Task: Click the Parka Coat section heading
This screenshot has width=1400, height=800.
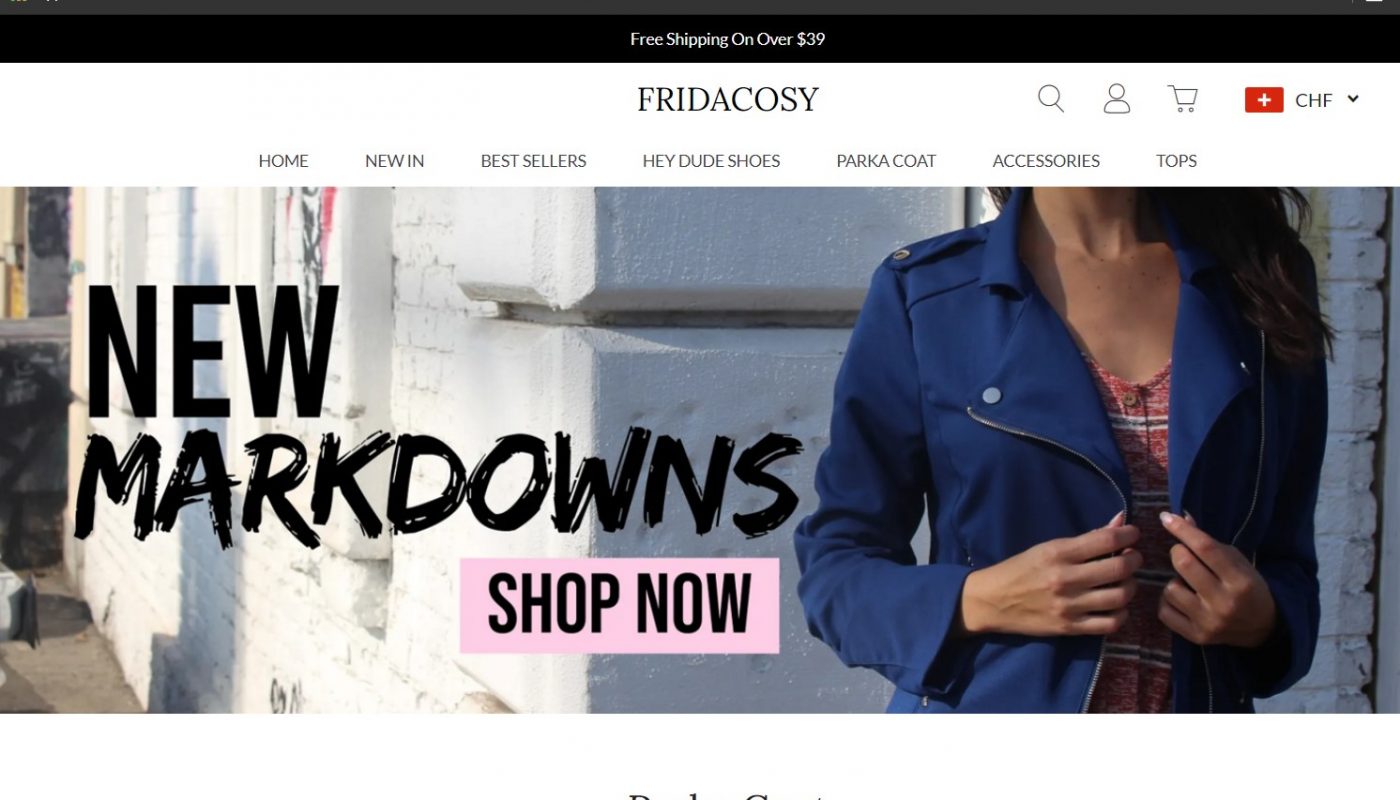Action: click(x=726, y=796)
